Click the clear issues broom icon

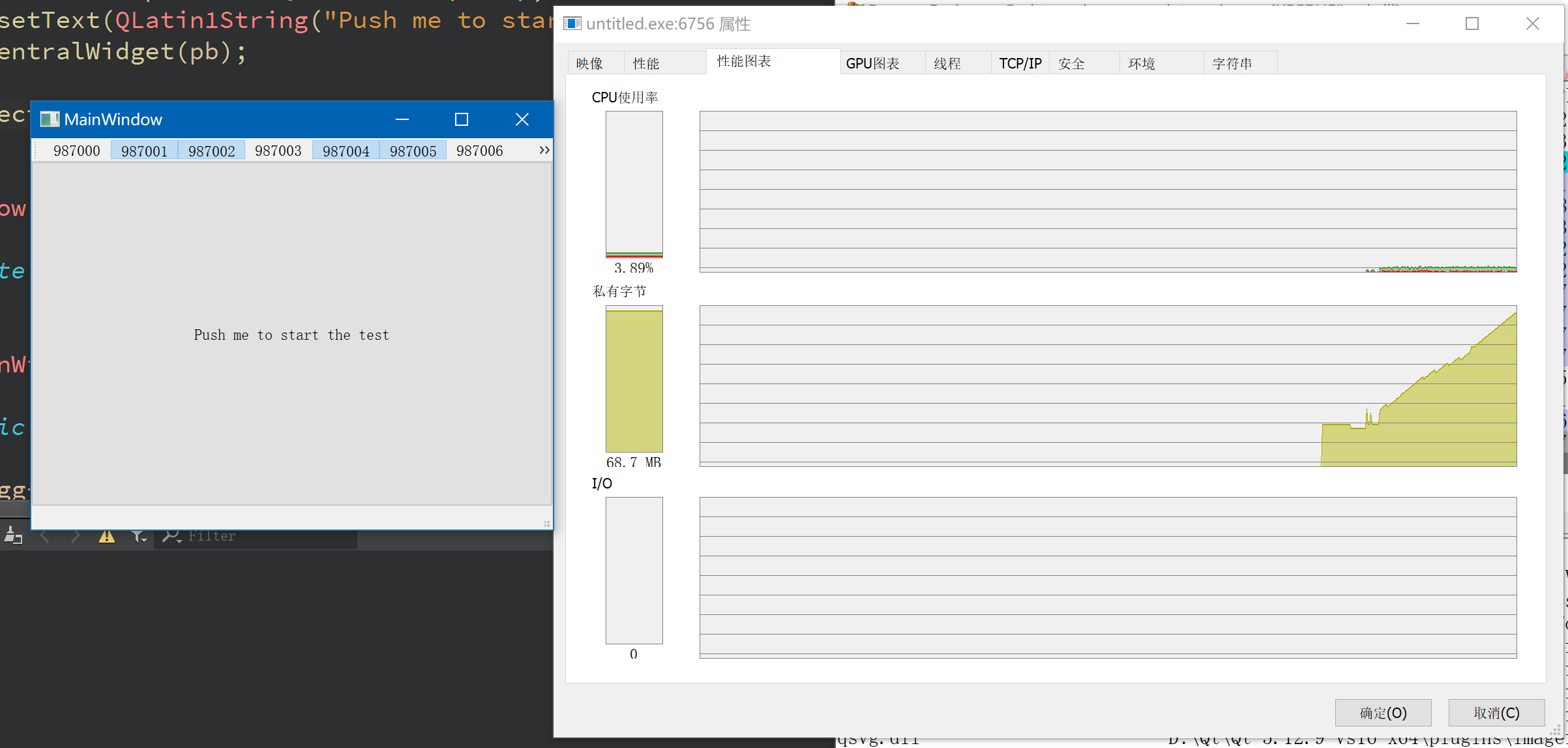[13, 536]
